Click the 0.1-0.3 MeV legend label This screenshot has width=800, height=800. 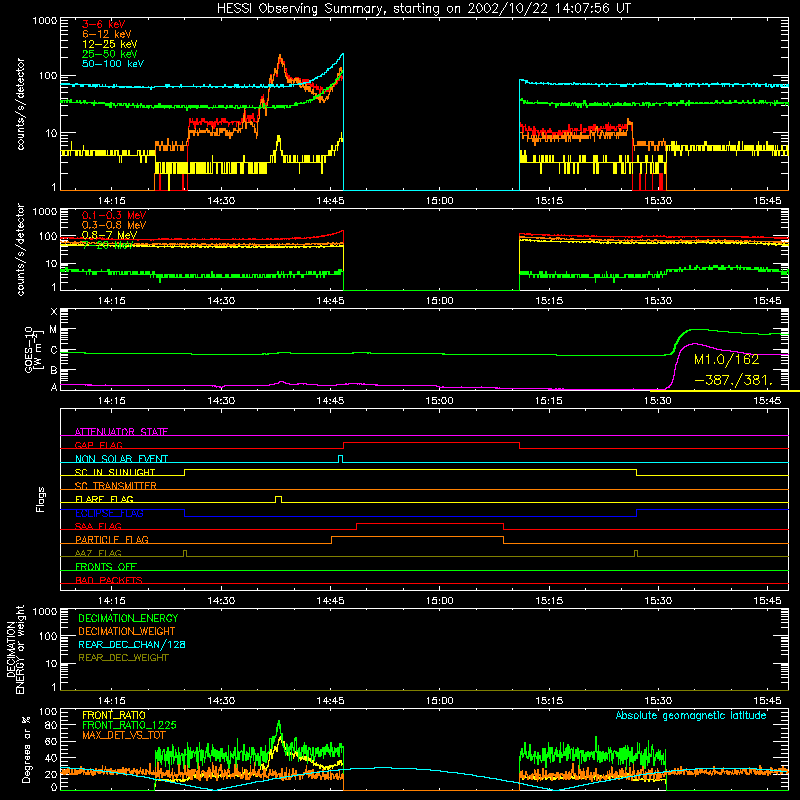pyautogui.click(x=114, y=215)
